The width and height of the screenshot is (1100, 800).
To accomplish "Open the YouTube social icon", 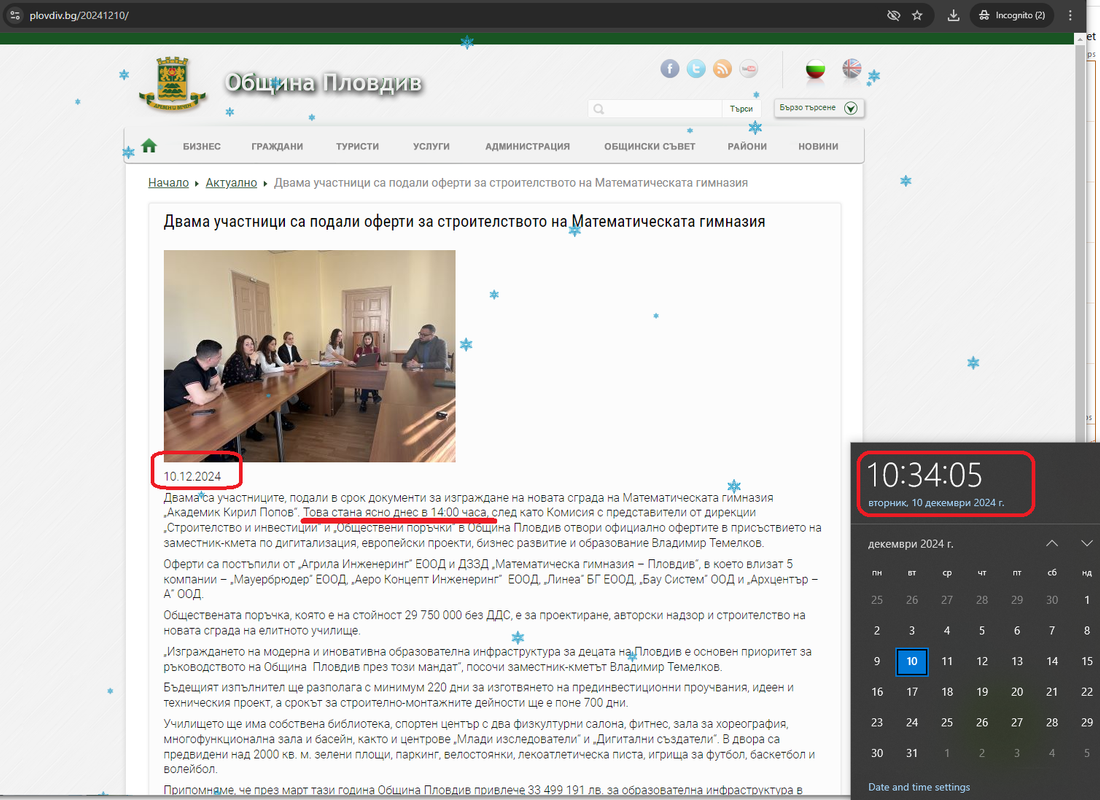I will pyautogui.click(x=749, y=68).
